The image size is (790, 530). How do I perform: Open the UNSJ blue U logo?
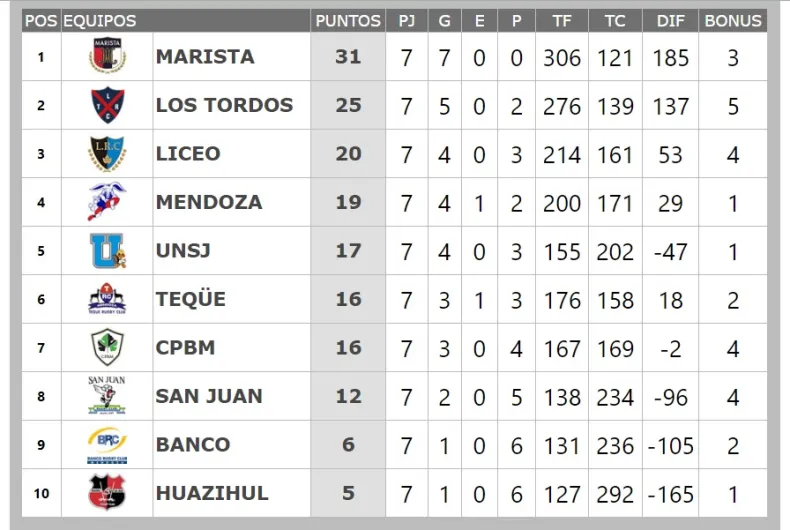[x=107, y=250]
